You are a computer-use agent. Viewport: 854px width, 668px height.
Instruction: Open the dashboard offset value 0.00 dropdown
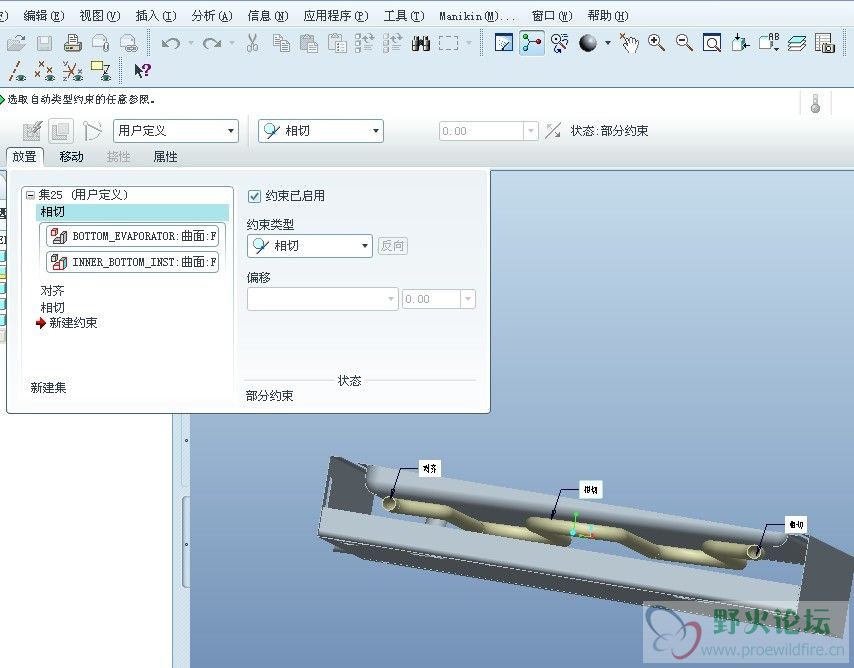click(530, 131)
